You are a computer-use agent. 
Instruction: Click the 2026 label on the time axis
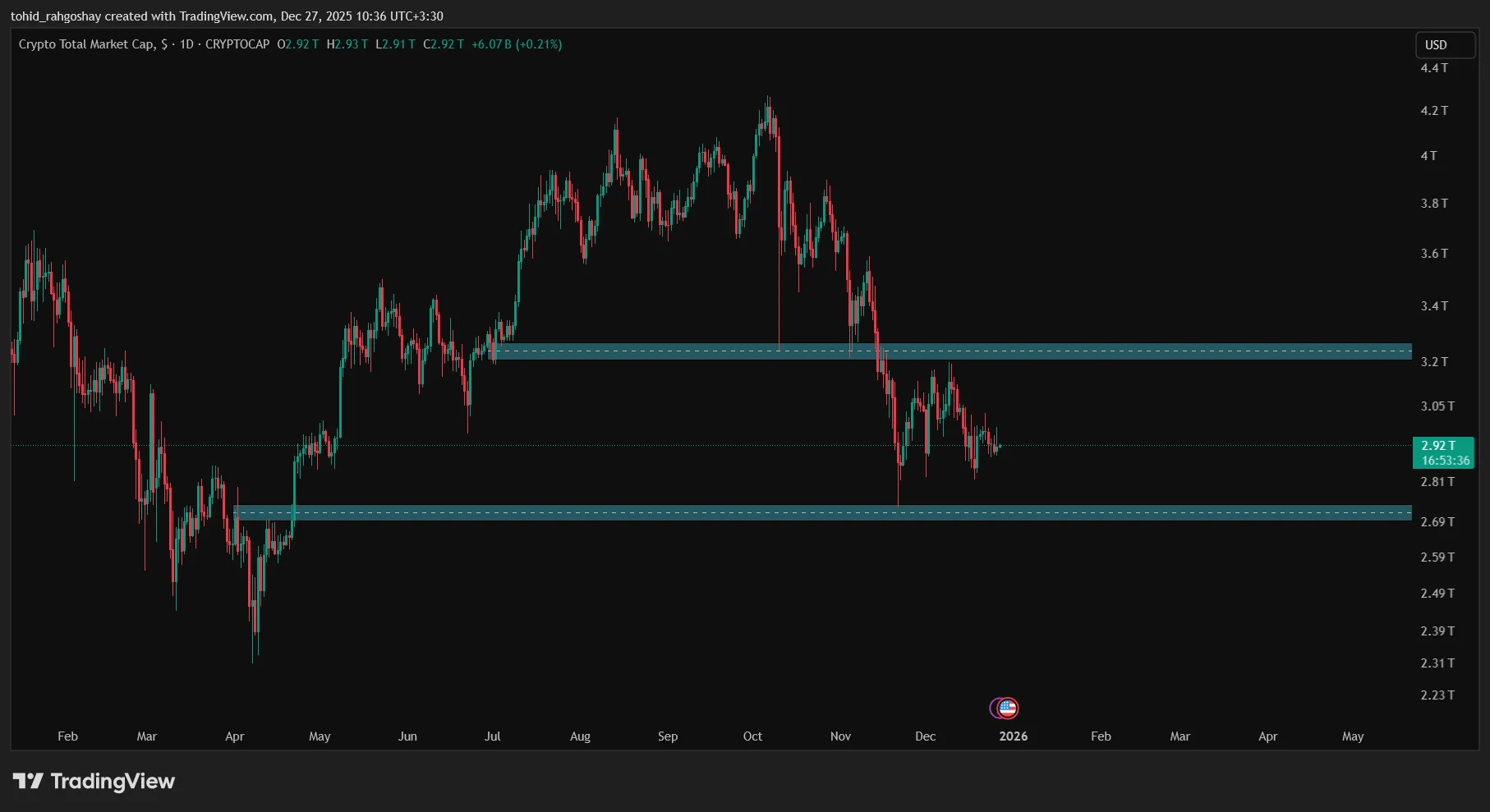(x=1013, y=736)
